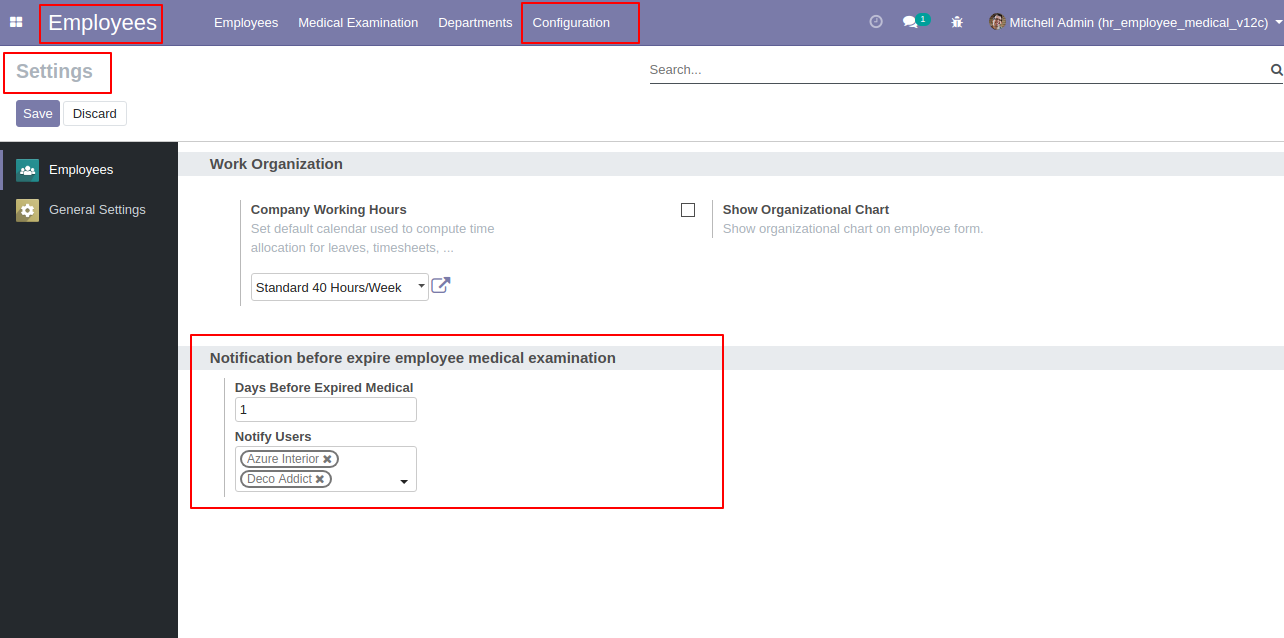Open the Configuration menu
Screen dimensions: 1284x638
[x=571, y=22]
